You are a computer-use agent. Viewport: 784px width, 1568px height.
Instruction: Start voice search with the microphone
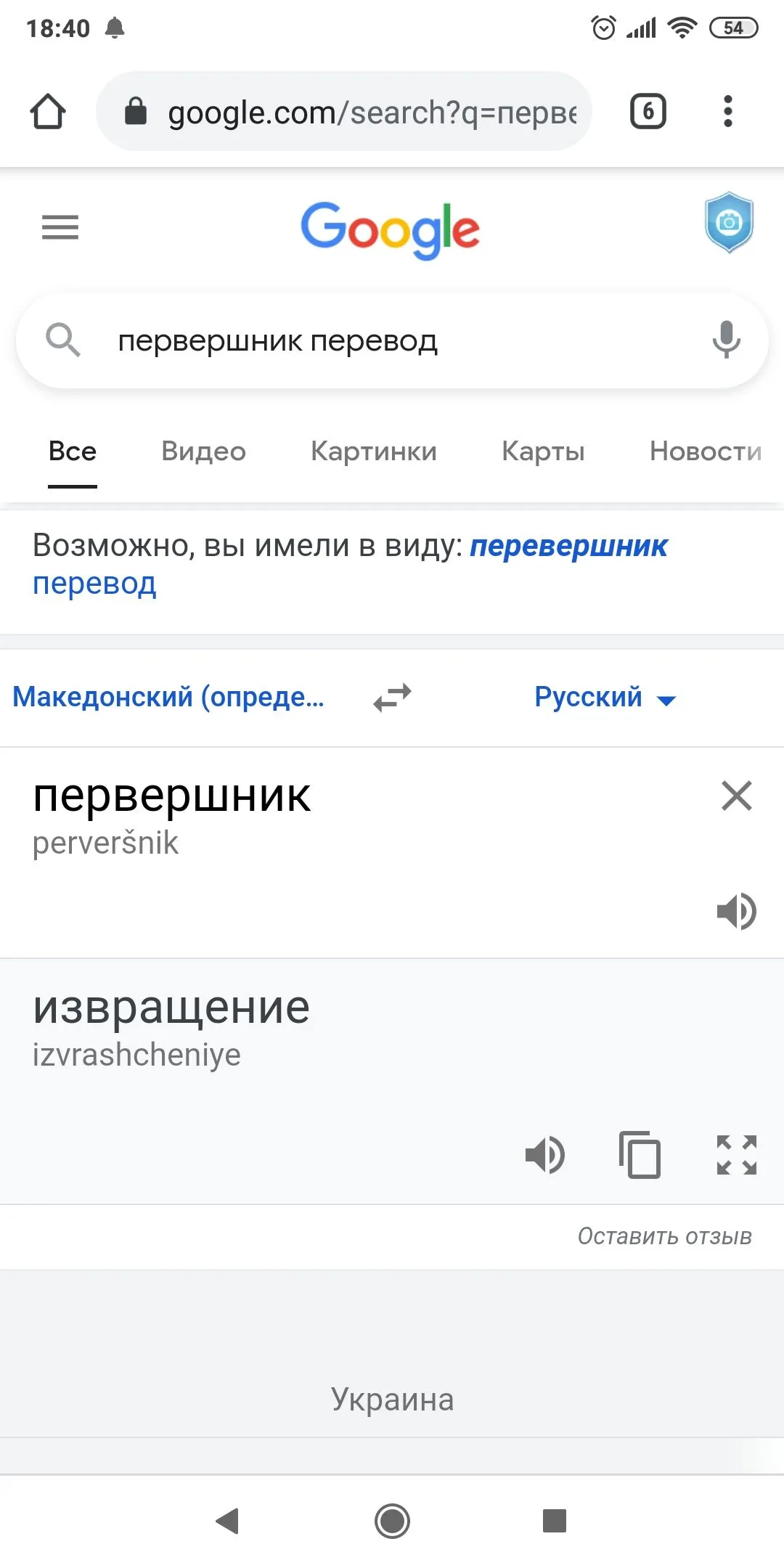pyautogui.click(x=726, y=339)
